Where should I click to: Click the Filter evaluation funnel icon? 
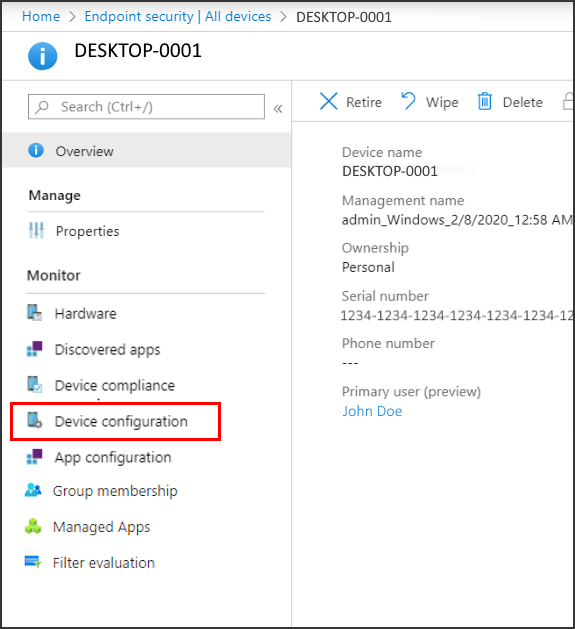33,562
